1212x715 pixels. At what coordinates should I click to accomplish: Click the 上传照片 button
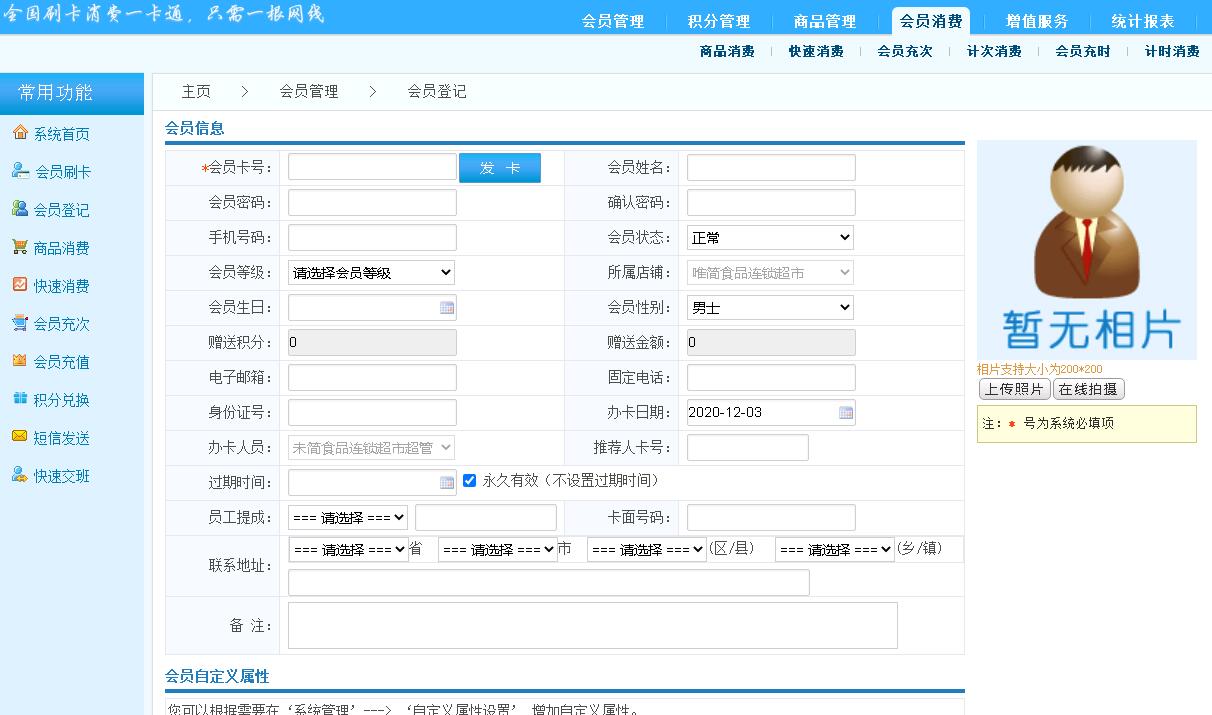pyautogui.click(x=1014, y=390)
